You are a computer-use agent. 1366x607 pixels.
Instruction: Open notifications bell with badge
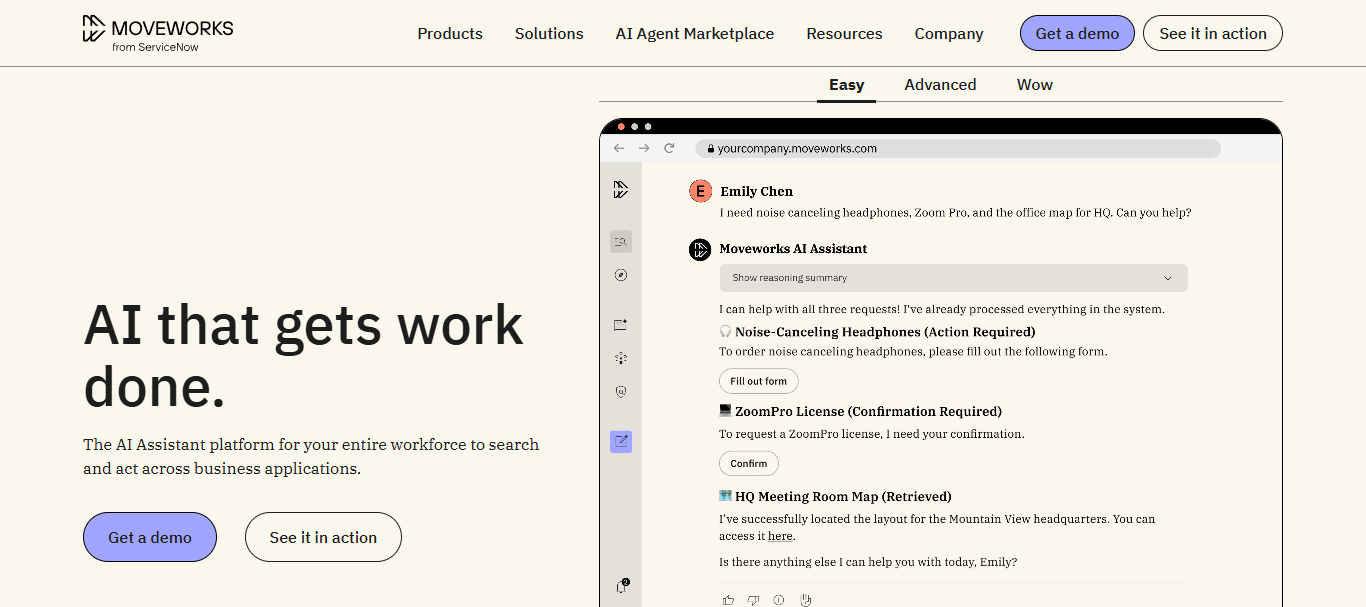click(x=622, y=586)
